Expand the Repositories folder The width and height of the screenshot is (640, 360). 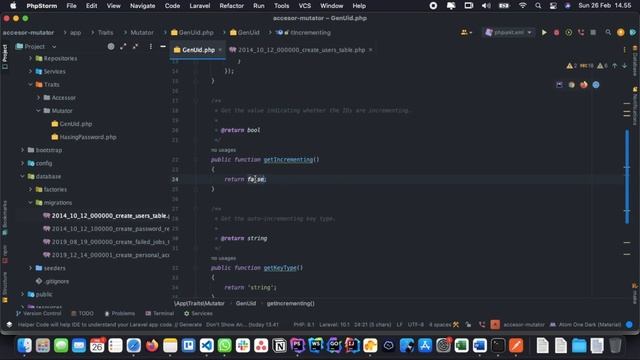31,58
